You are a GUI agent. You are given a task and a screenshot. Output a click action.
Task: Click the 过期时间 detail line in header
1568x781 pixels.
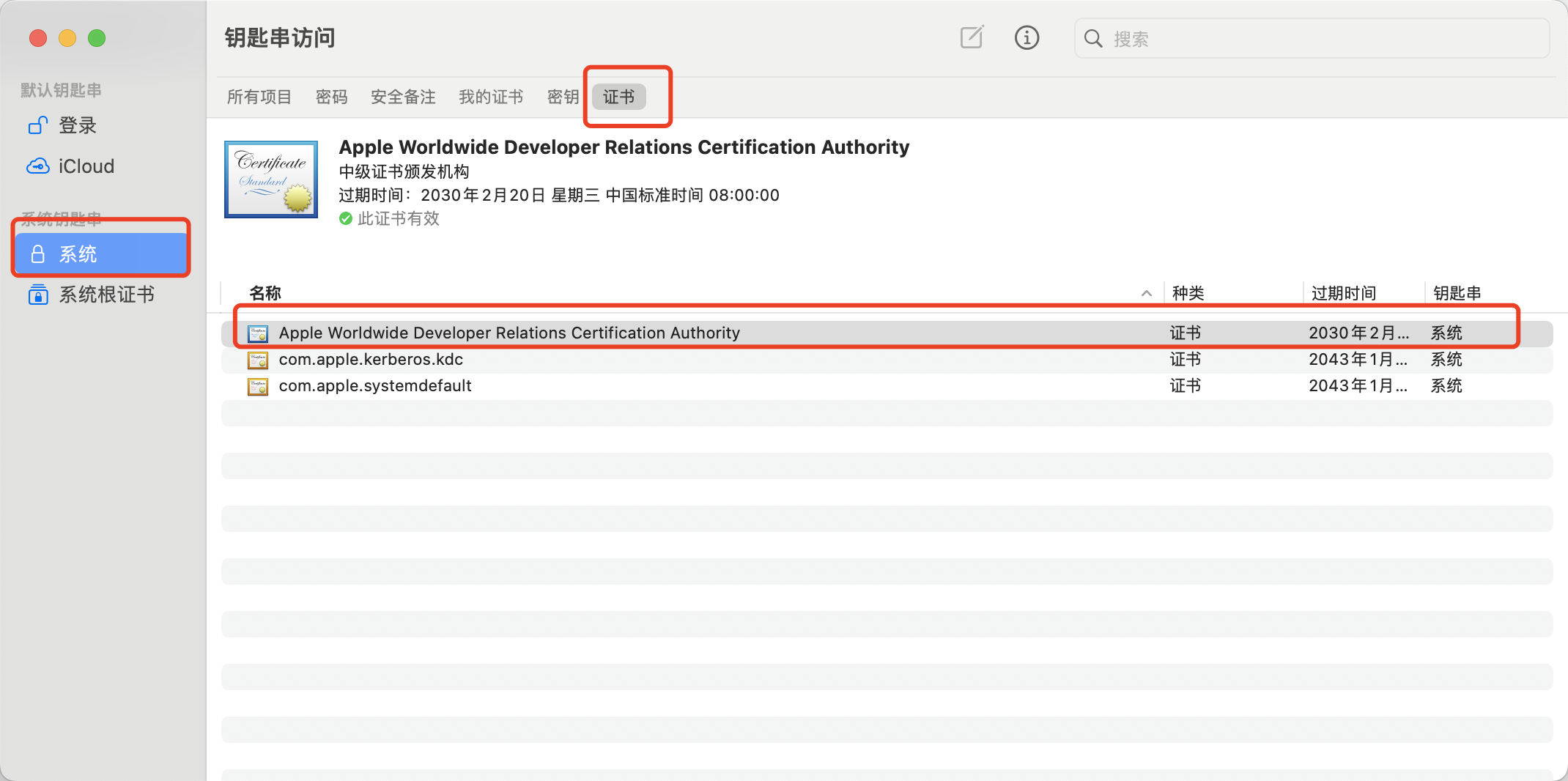(x=559, y=195)
